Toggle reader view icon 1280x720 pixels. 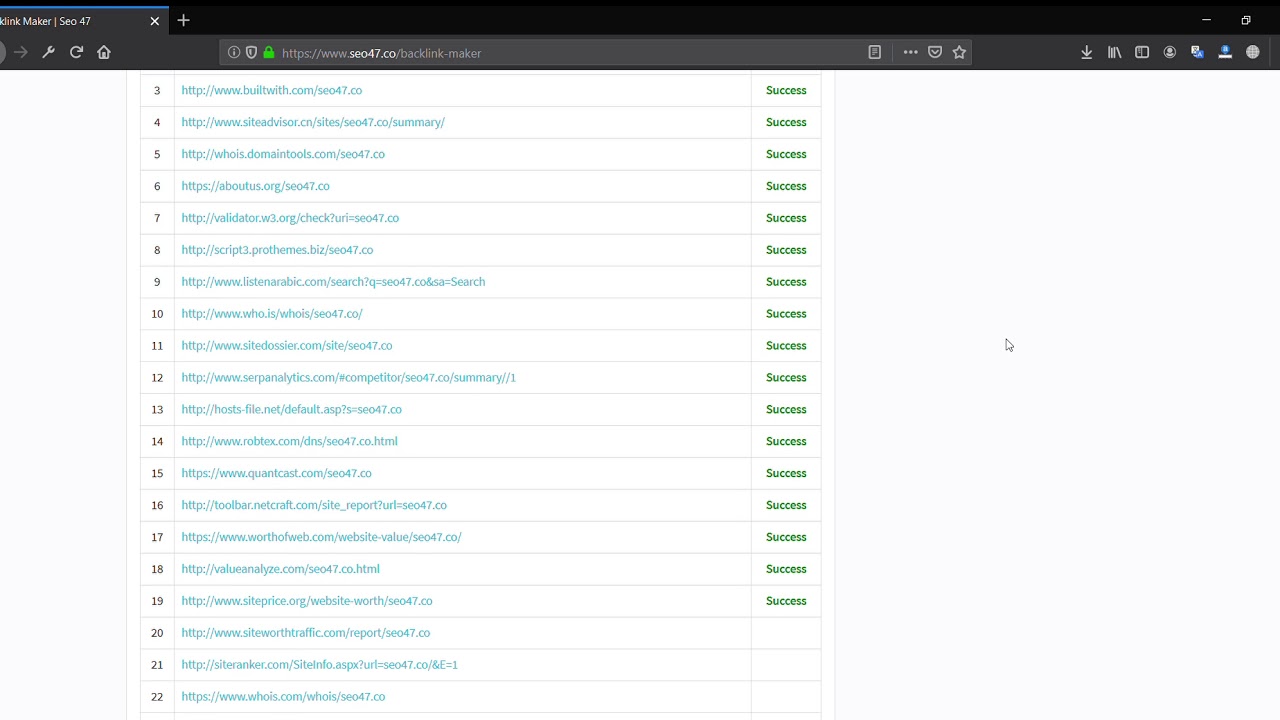(x=875, y=52)
